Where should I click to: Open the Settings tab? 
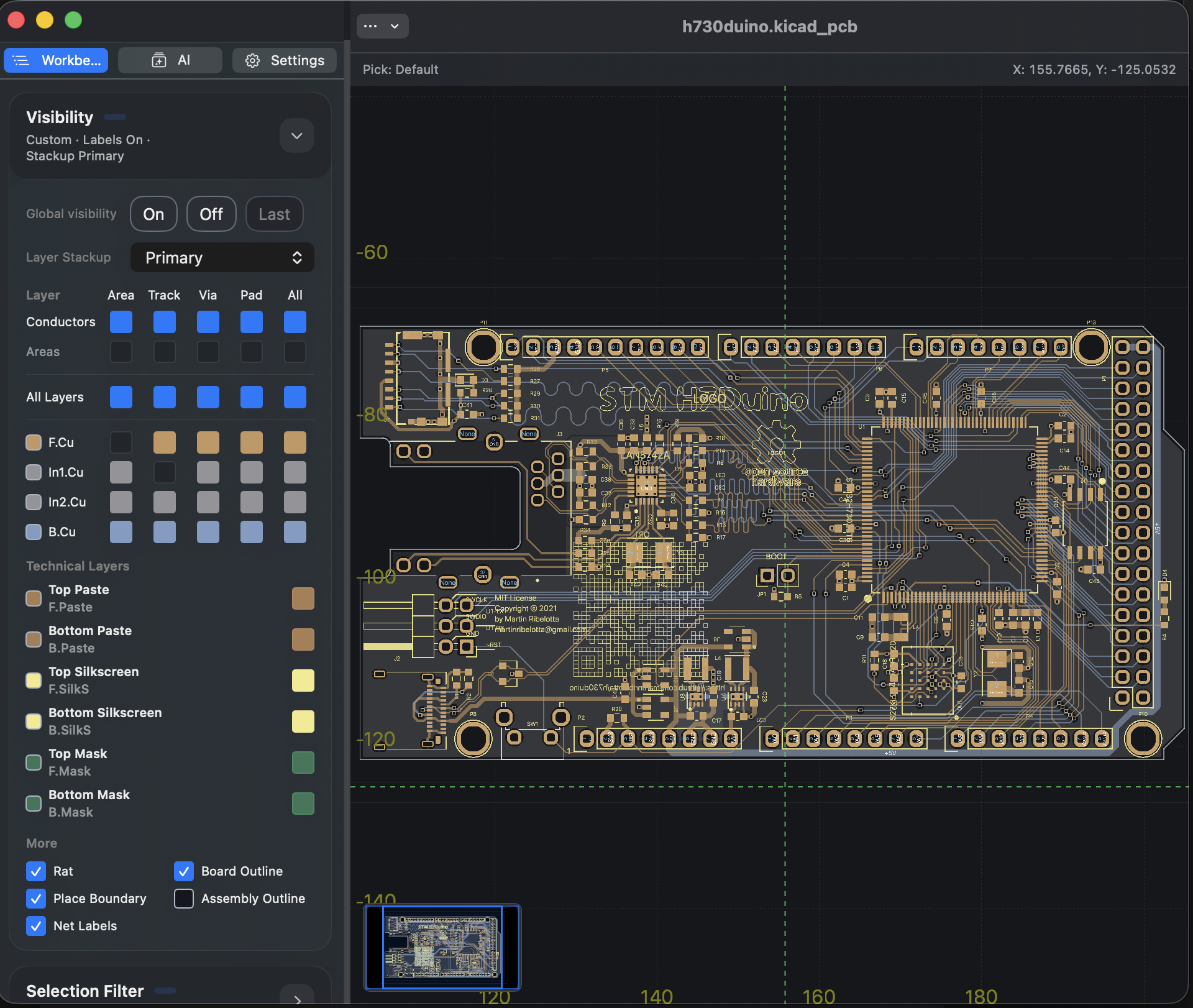point(285,60)
